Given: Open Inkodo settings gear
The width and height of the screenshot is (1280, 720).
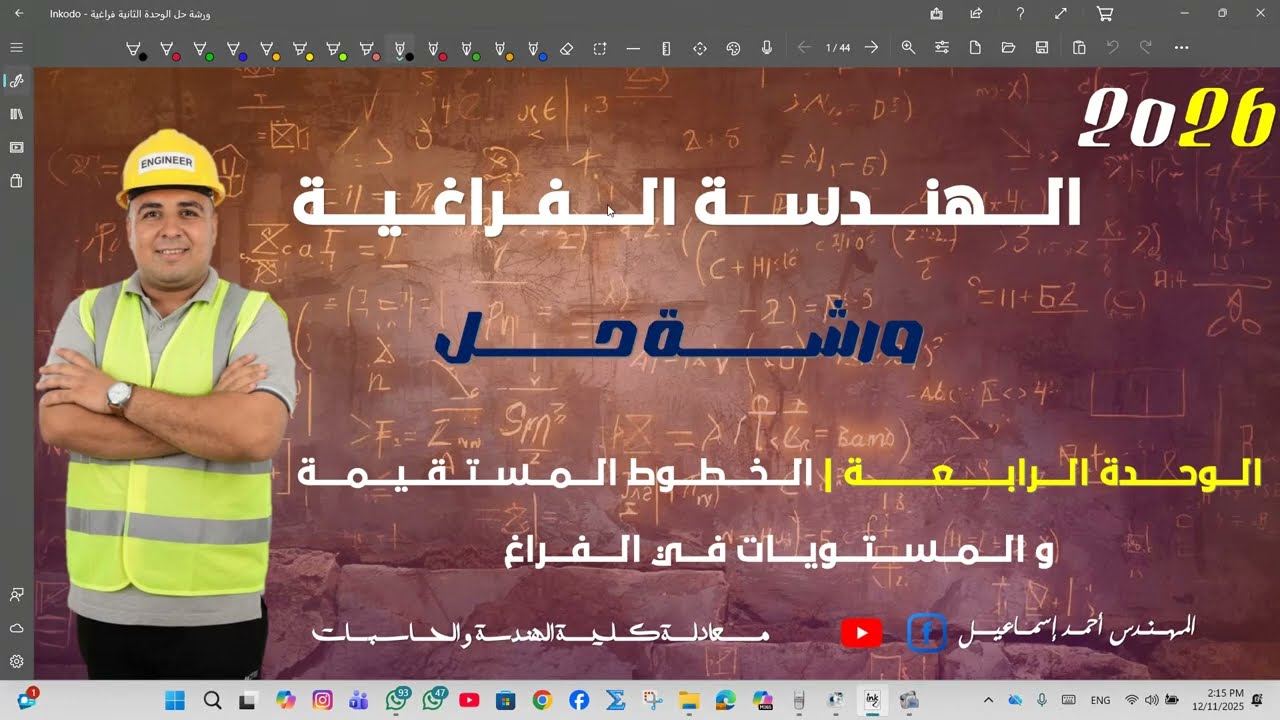Looking at the screenshot, I should (x=16, y=661).
